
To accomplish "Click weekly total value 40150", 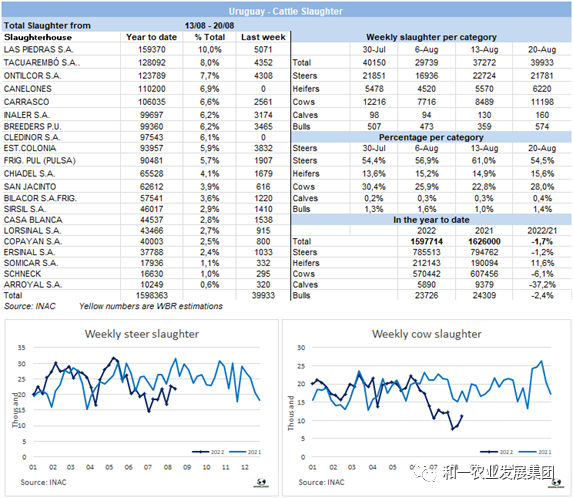I will (x=374, y=62).
